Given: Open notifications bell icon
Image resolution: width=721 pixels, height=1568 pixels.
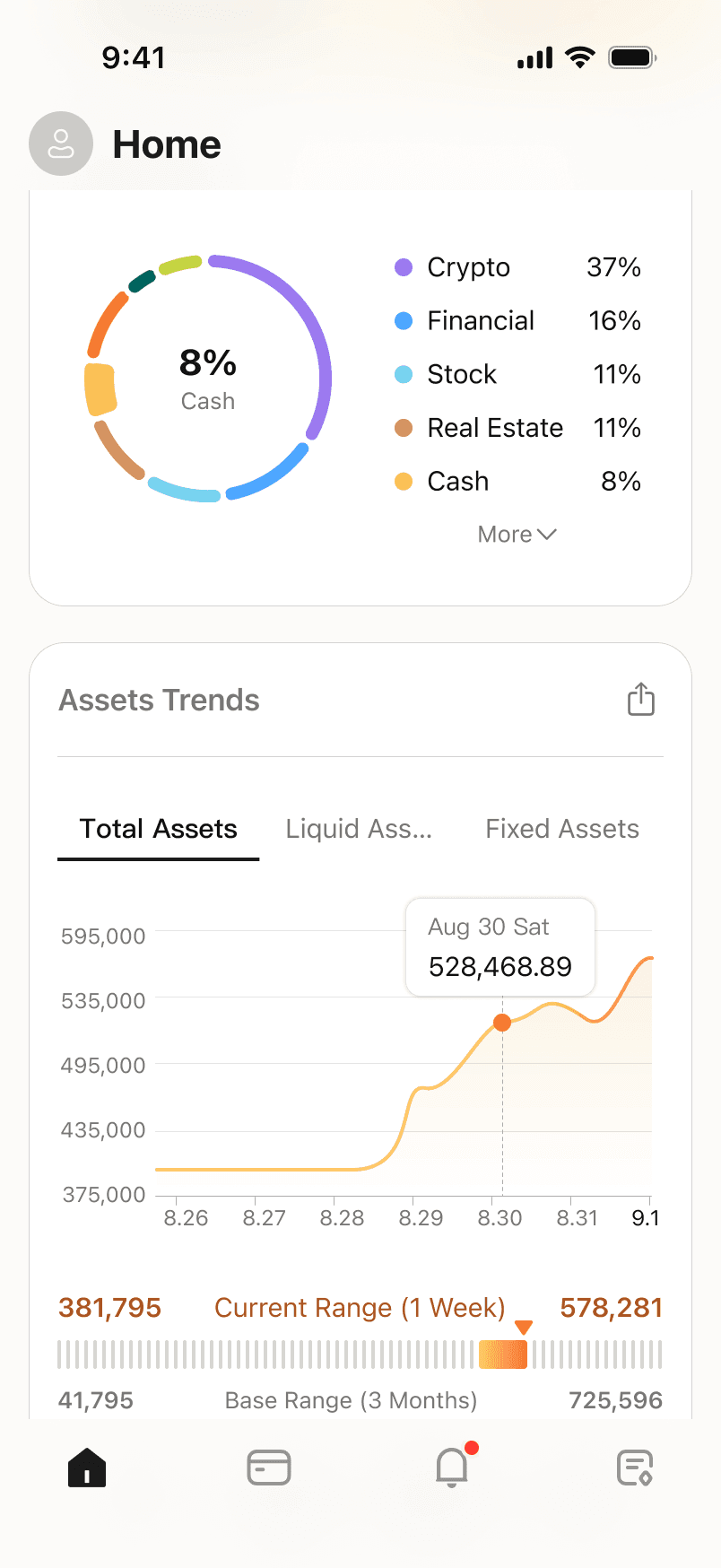Looking at the screenshot, I should click(452, 1468).
